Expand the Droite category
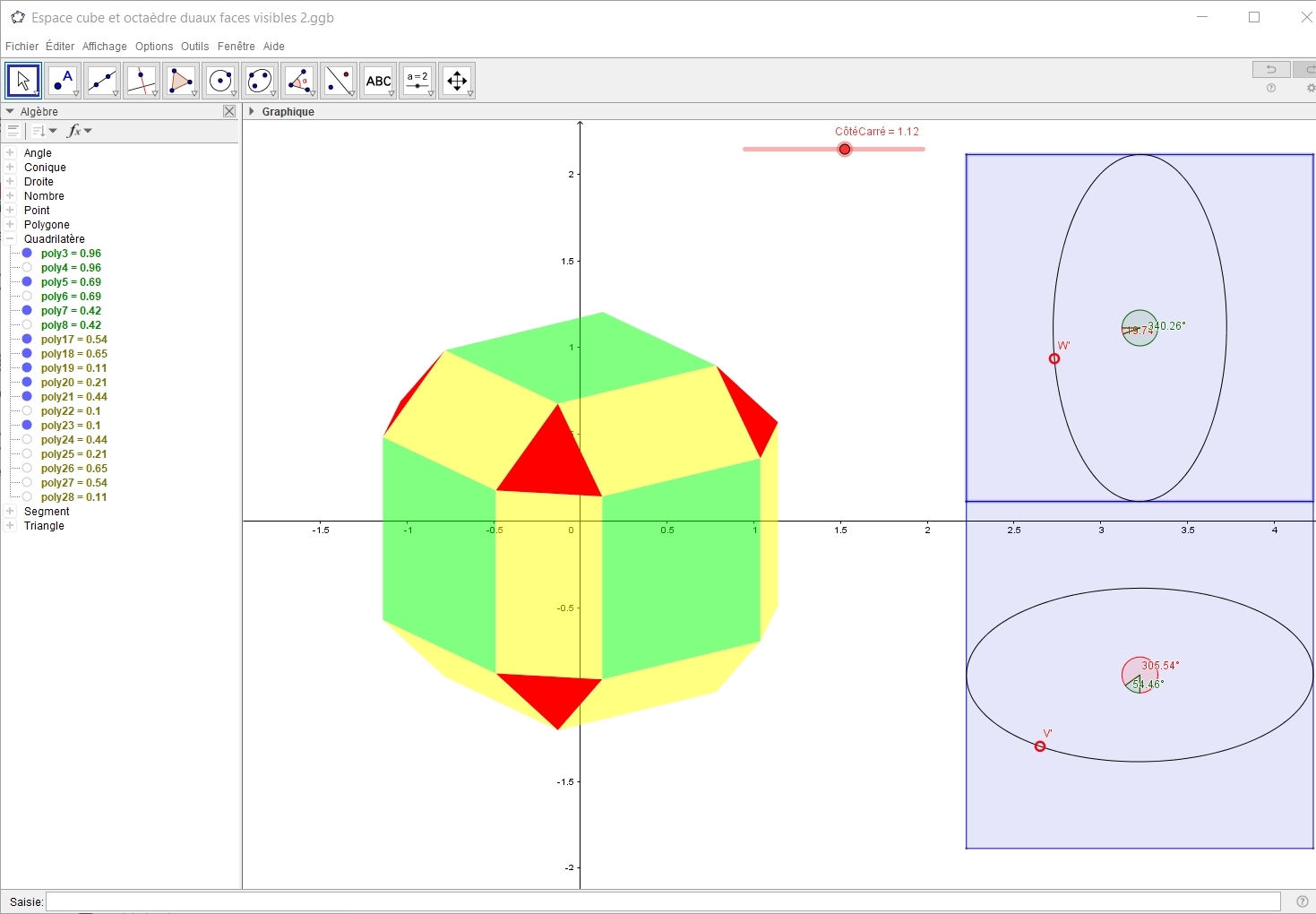This screenshot has width=1316, height=914. (x=11, y=182)
